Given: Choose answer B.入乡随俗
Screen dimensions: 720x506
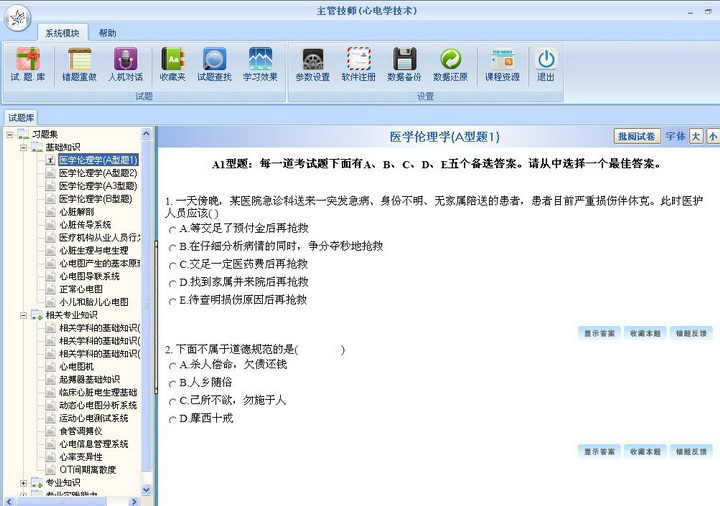Looking at the screenshot, I should (173, 383).
